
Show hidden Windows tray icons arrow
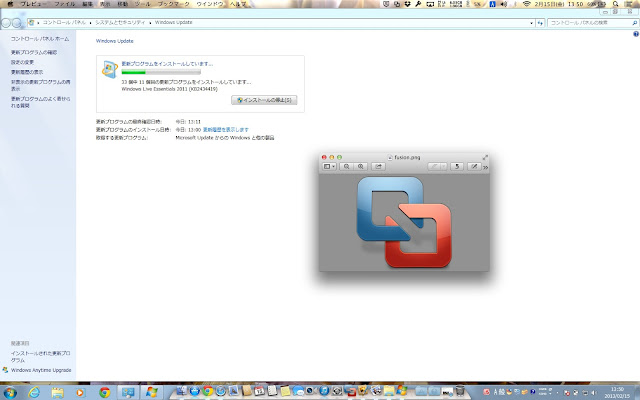(x=558, y=393)
